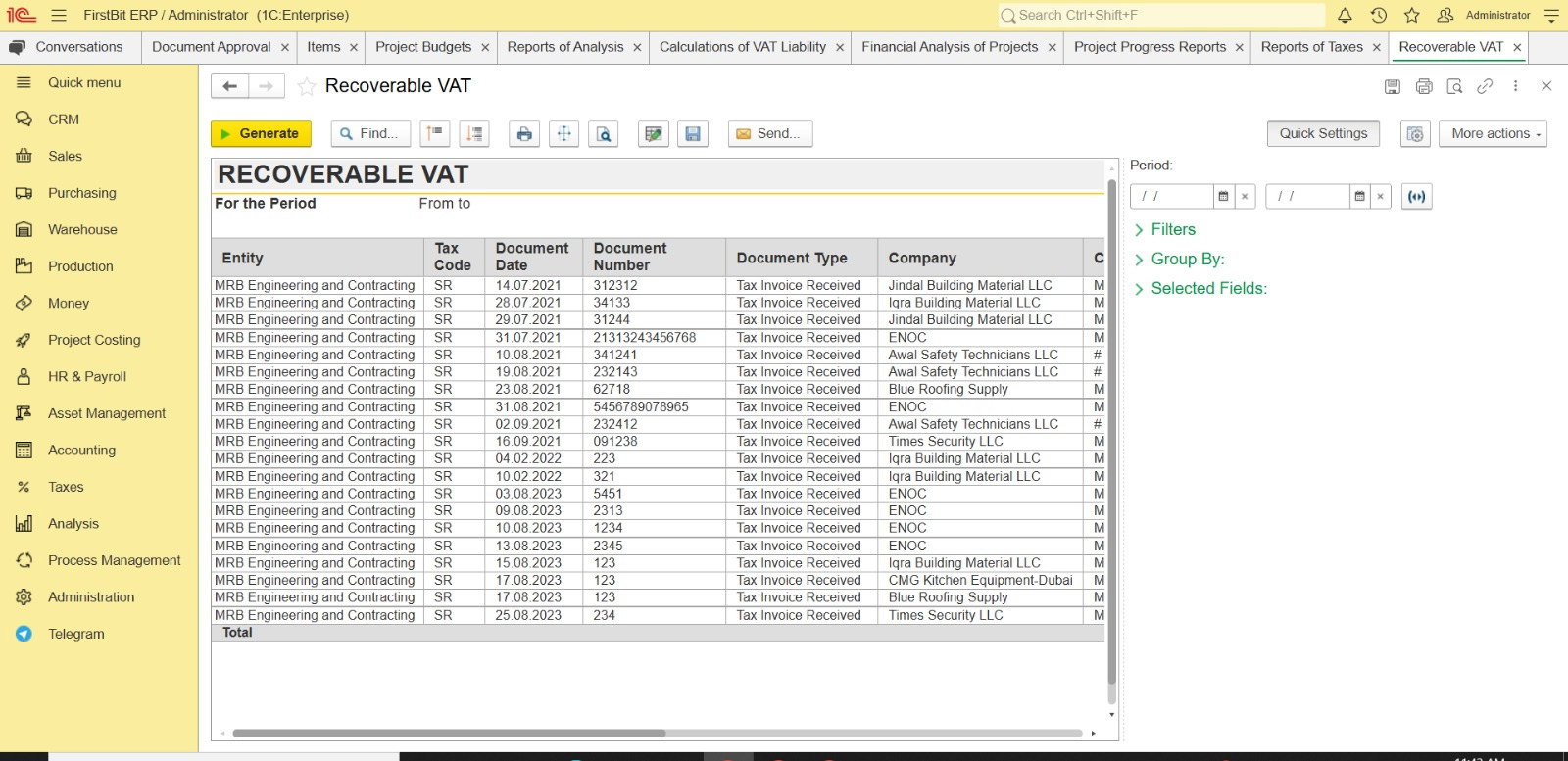
Task: Click the period end date input
Action: 1308,196
